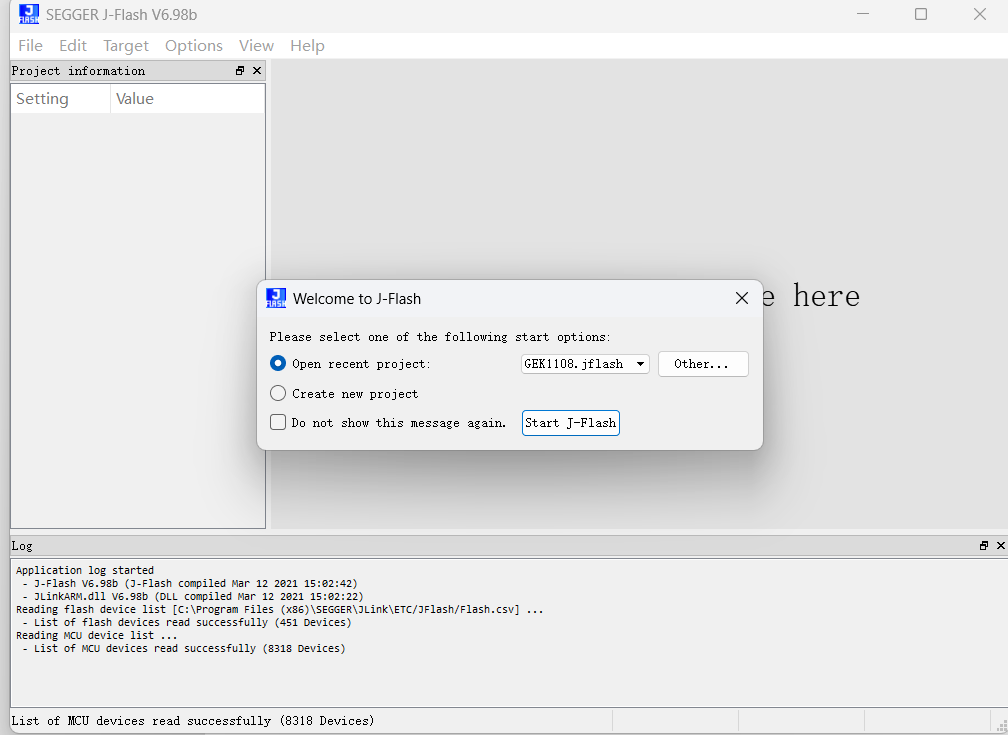1008x735 pixels.
Task: Close the SEGGER J-Flash main window
Action: pos(980,14)
